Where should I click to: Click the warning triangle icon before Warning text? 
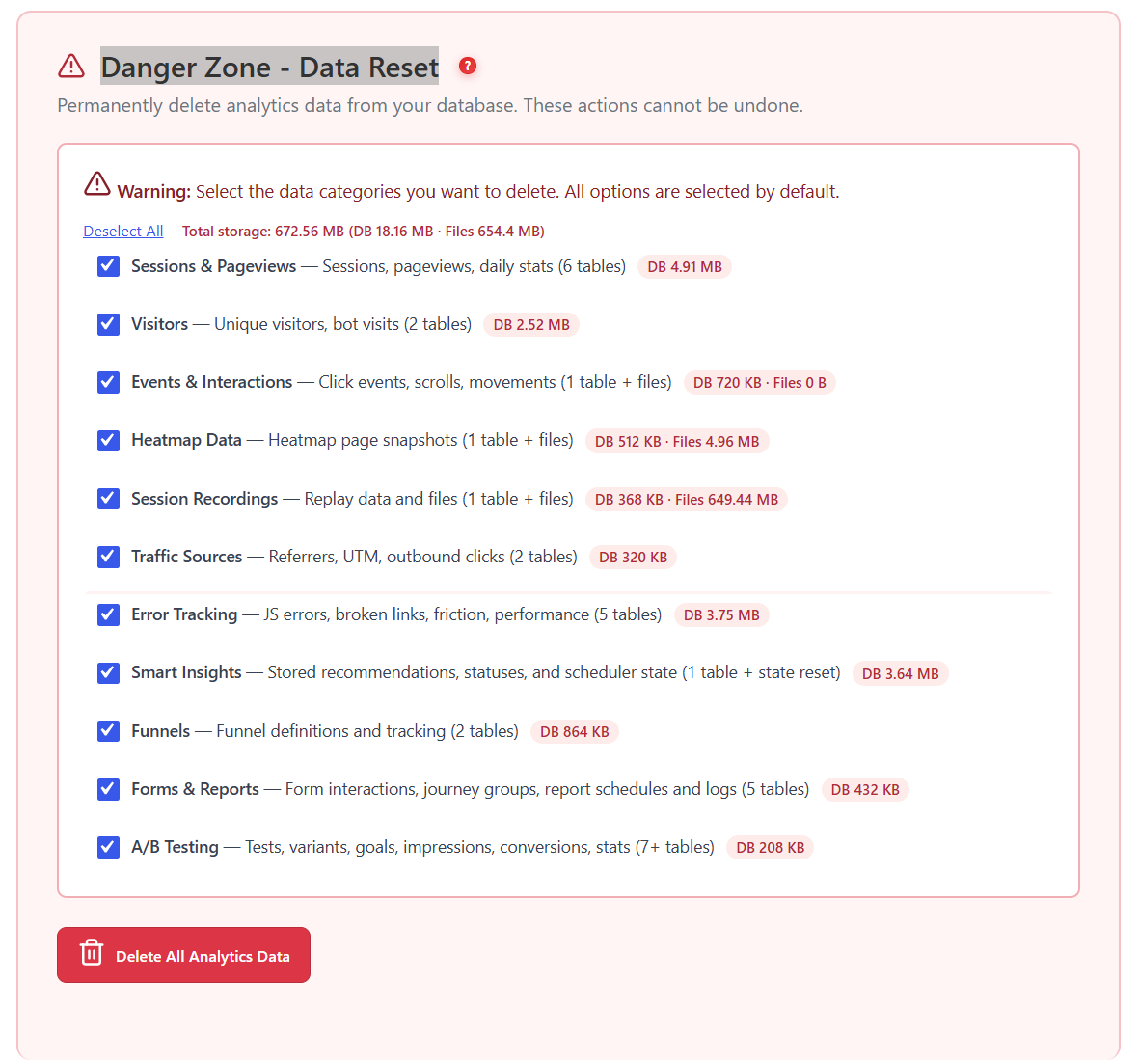coord(96,184)
